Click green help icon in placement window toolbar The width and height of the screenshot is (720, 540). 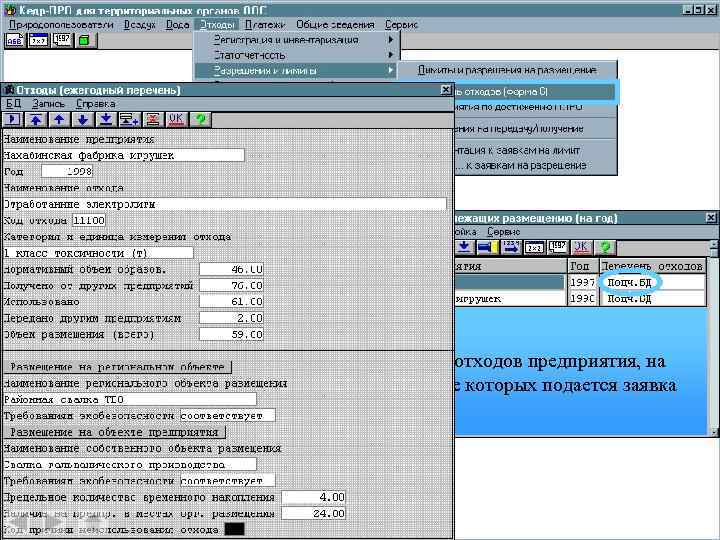605,248
